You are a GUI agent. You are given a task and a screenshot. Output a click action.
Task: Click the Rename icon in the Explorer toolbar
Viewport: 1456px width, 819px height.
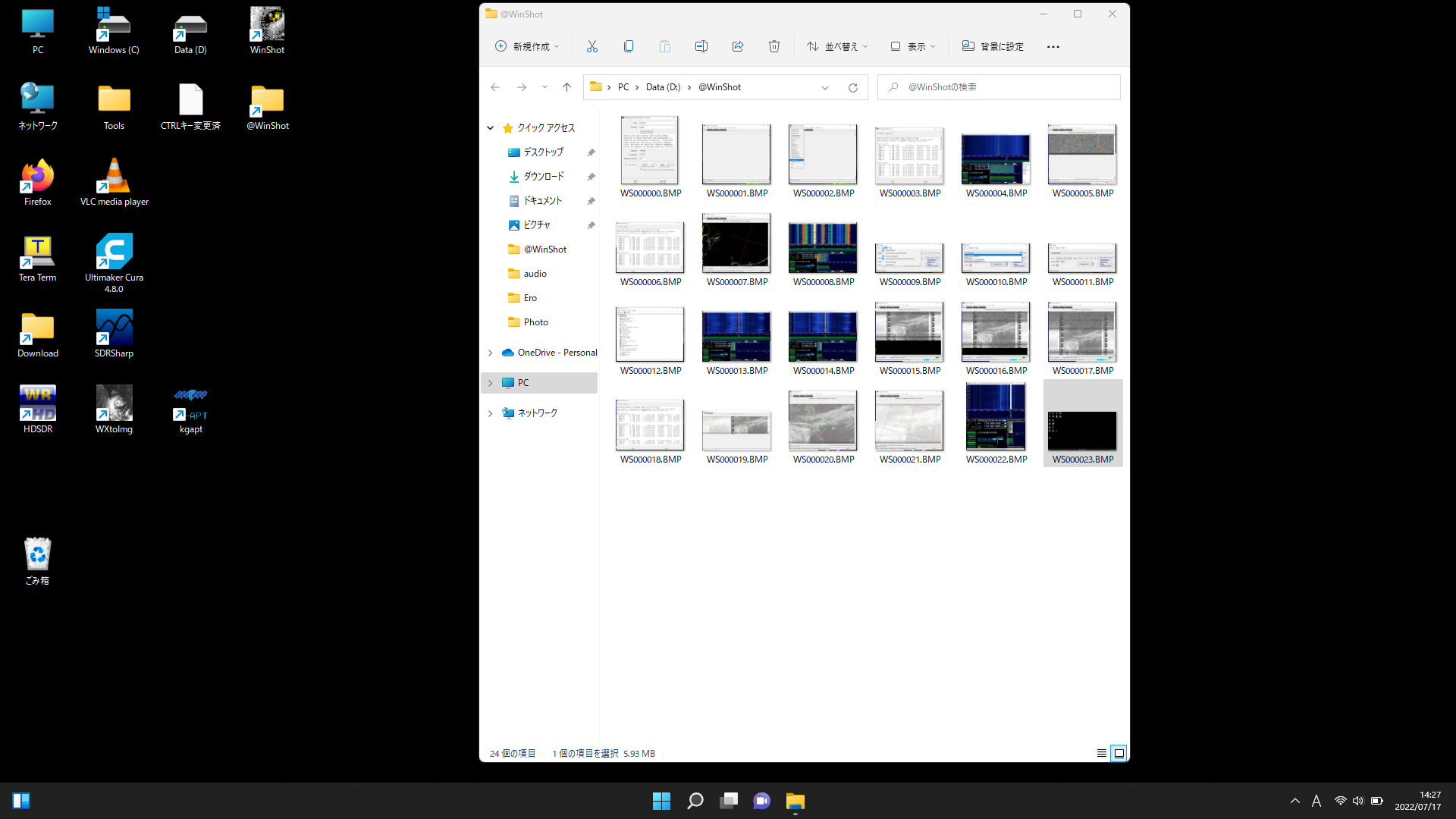pyautogui.click(x=701, y=46)
